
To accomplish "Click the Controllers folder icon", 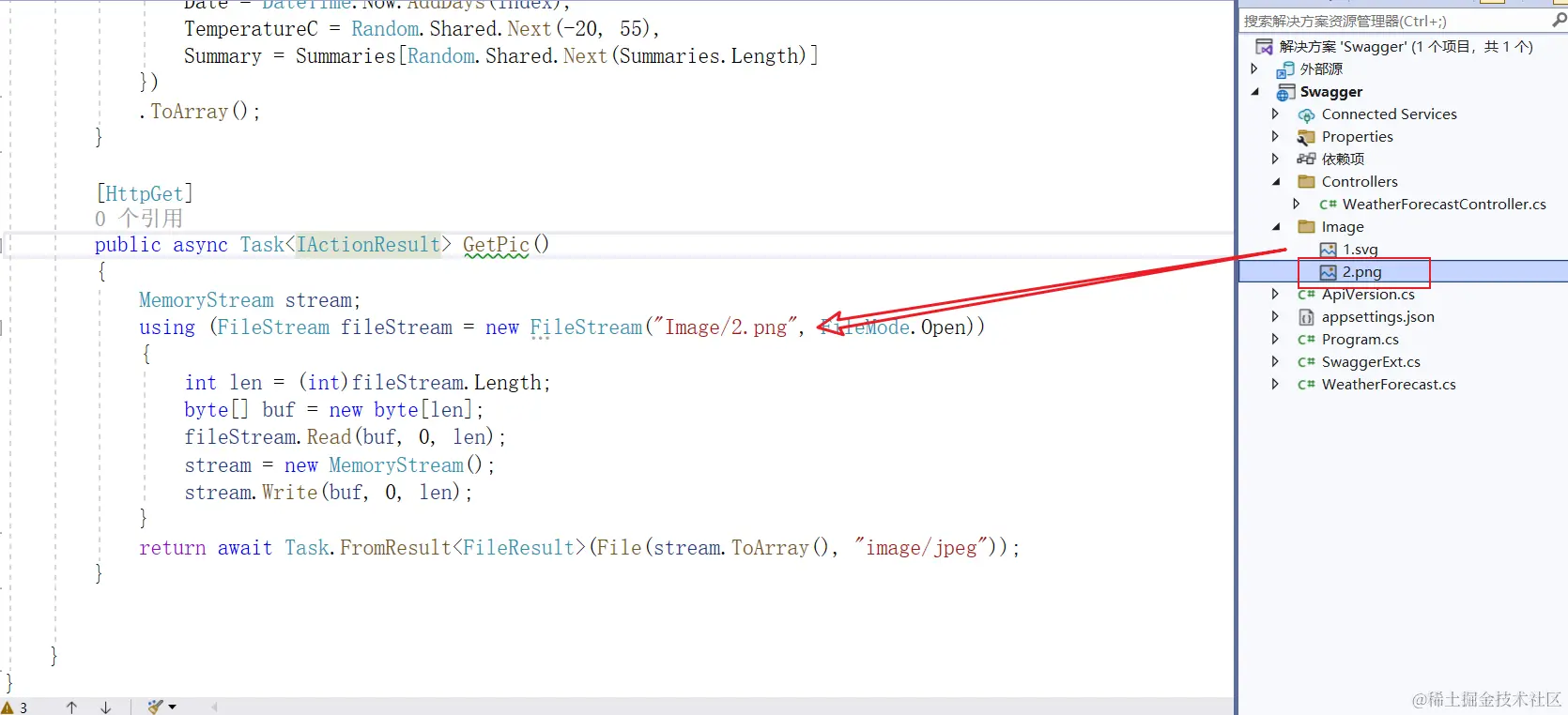I will pyautogui.click(x=1306, y=182).
